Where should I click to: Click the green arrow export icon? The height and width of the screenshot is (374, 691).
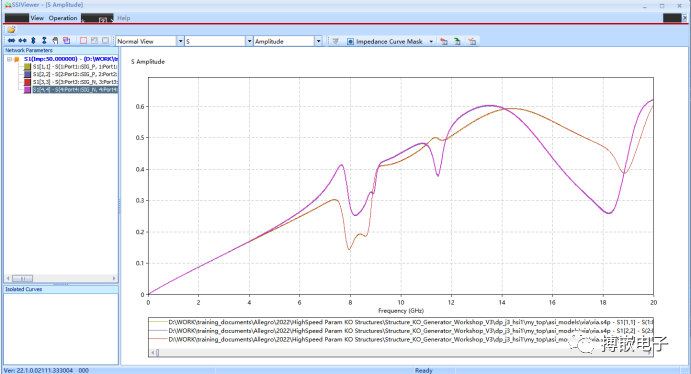[x=457, y=41]
